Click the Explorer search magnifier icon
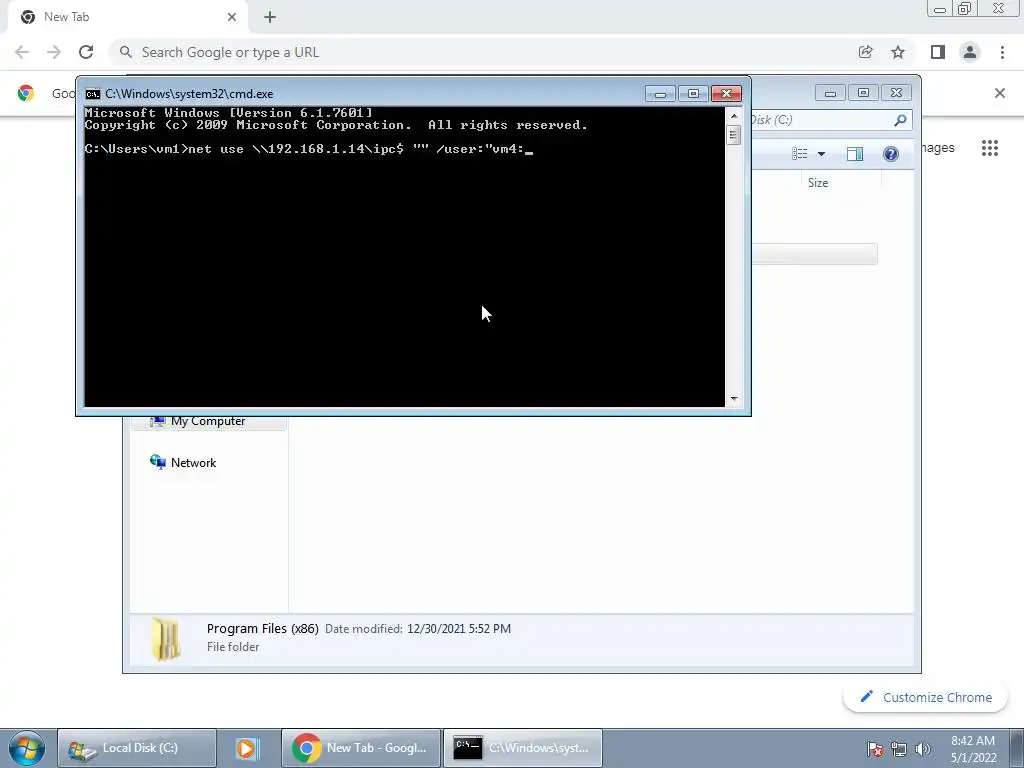The image size is (1024, 768). pos(900,120)
